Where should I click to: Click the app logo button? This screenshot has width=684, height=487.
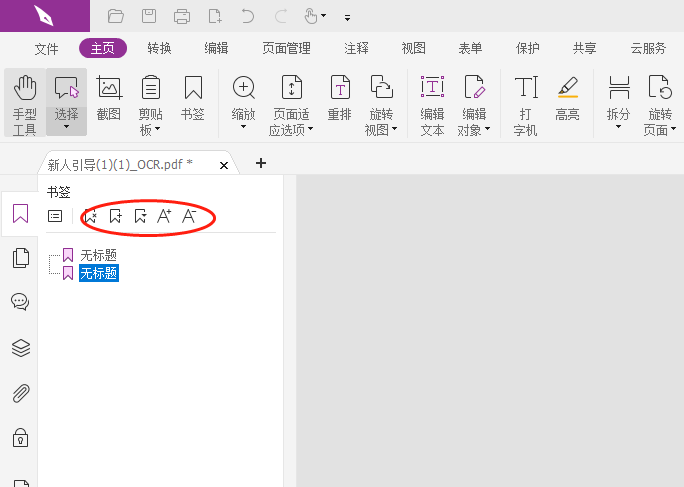click(x=45, y=16)
